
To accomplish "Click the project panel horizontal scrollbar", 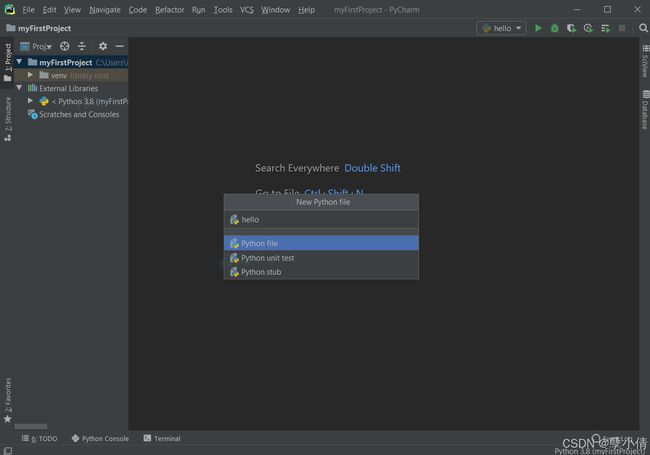I will (31, 426).
